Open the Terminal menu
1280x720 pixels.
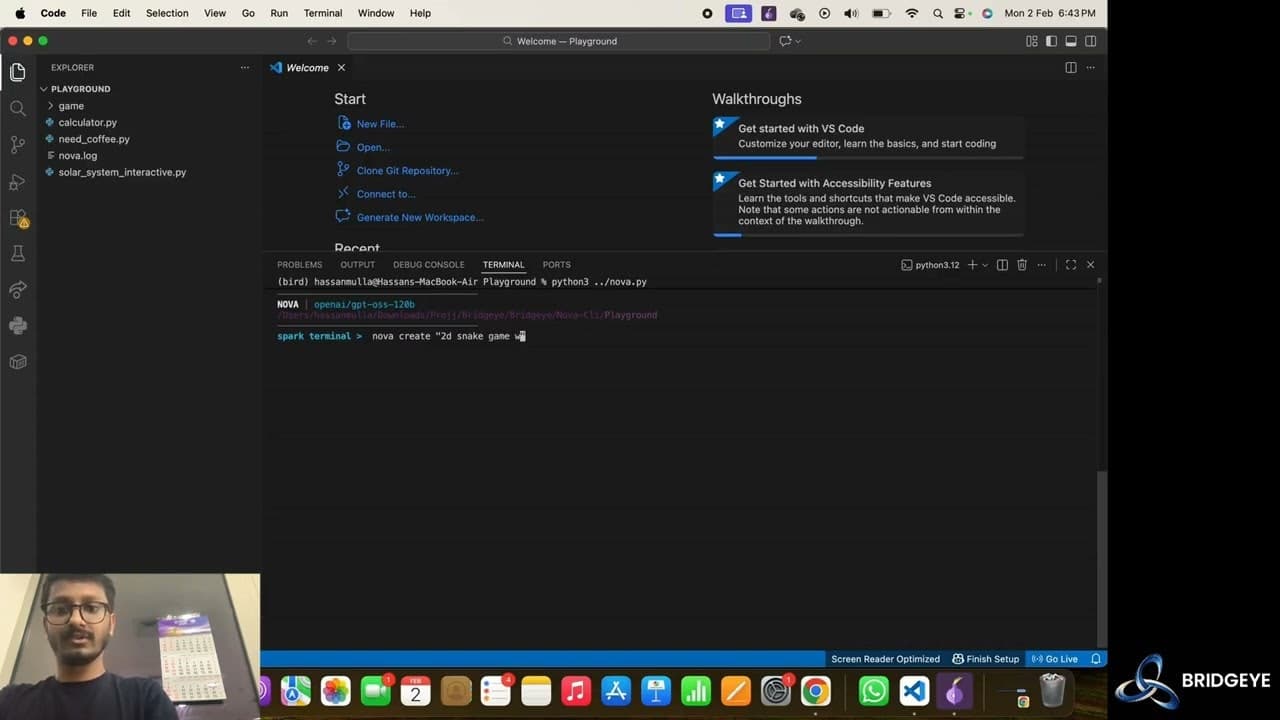(x=322, y=13)
